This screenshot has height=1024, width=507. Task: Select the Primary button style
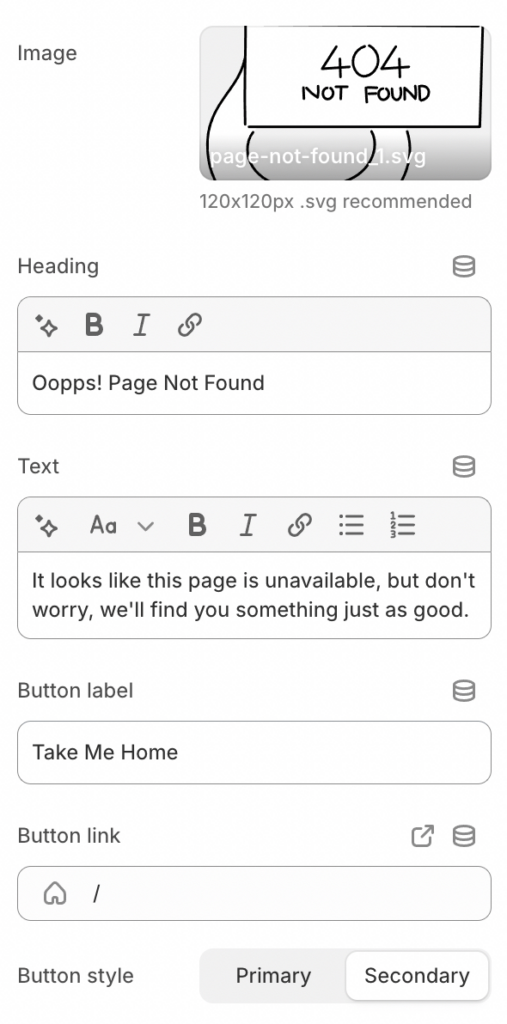click(273, 976)
